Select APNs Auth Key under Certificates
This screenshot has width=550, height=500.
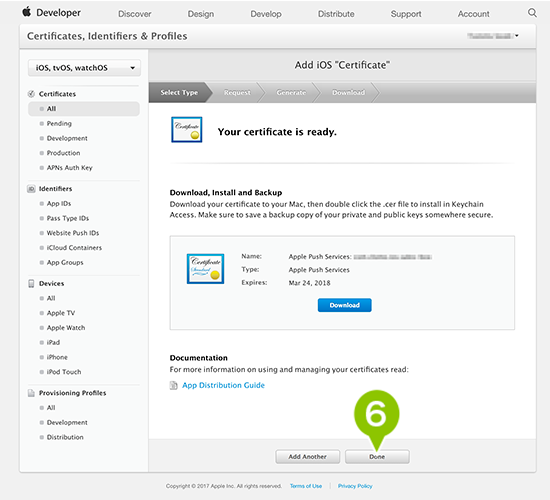click(69, 168)
